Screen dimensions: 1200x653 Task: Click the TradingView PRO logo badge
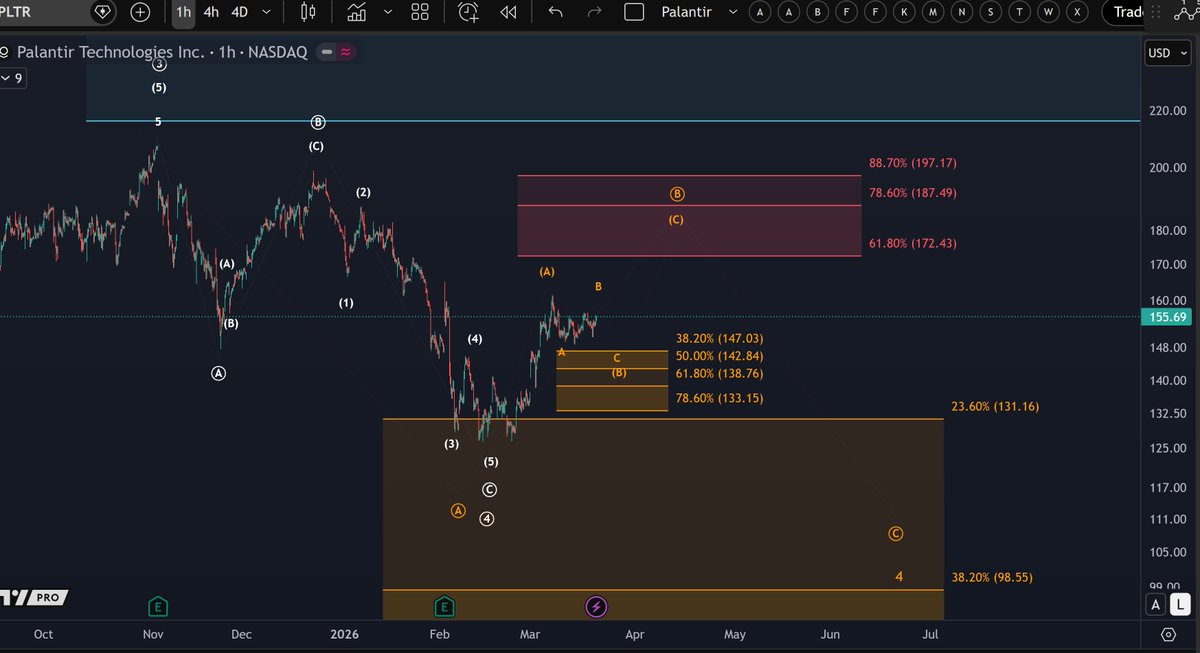pos(35,597)
